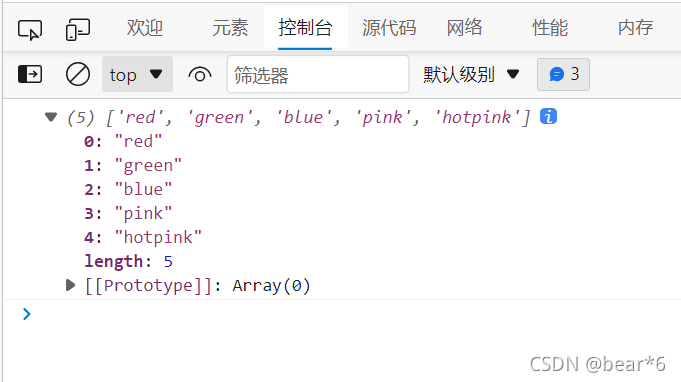This screenshot has height=382, width=681.
Task: Select the 控制台 tab
Action: [x=305, y=28]
